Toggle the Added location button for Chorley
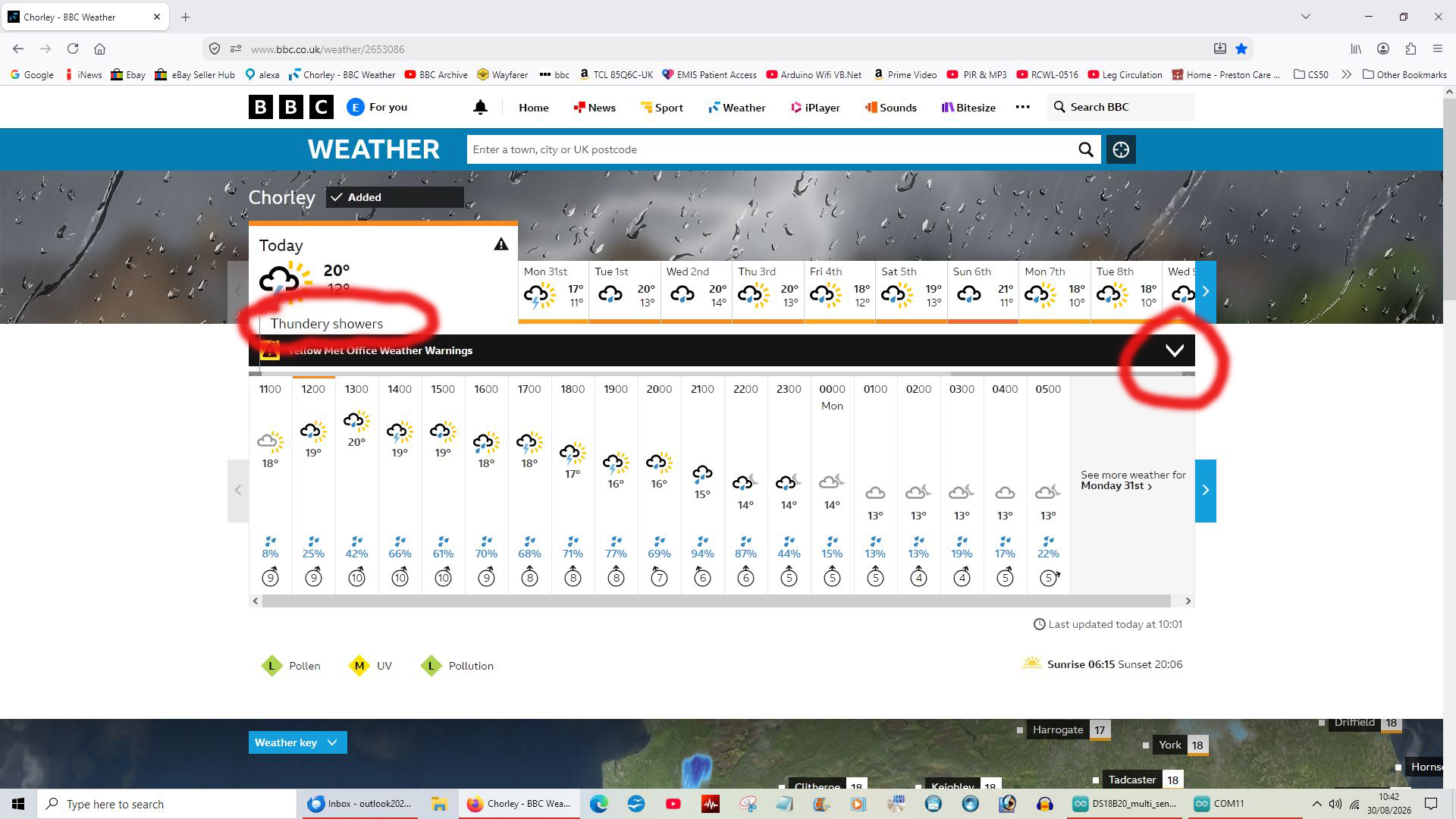Screen dimensions: 1456x819 (x=394, y=197)
